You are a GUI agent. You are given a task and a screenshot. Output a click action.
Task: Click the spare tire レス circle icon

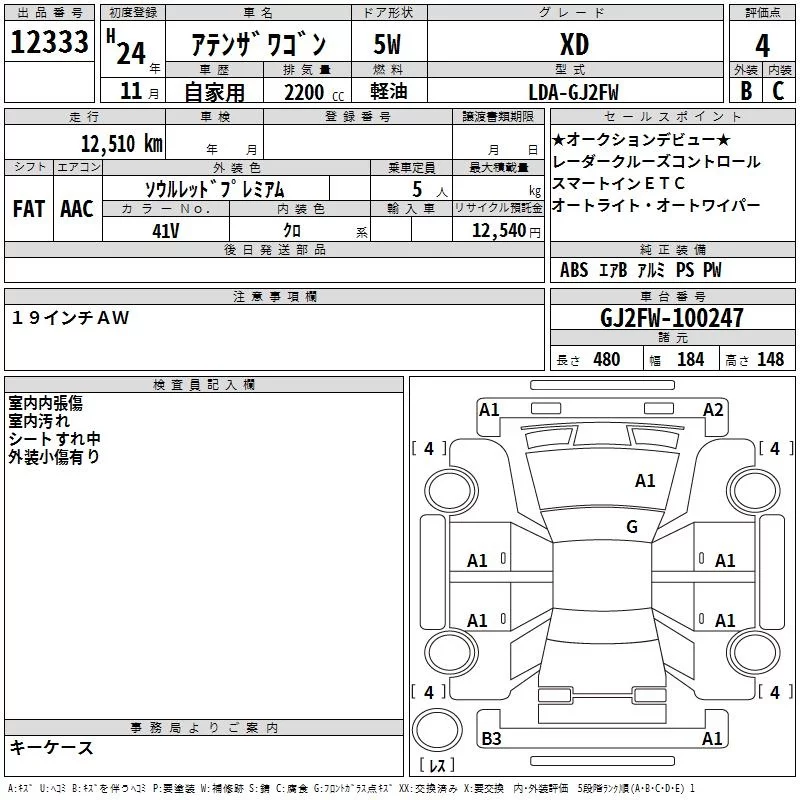click(437, 730)
